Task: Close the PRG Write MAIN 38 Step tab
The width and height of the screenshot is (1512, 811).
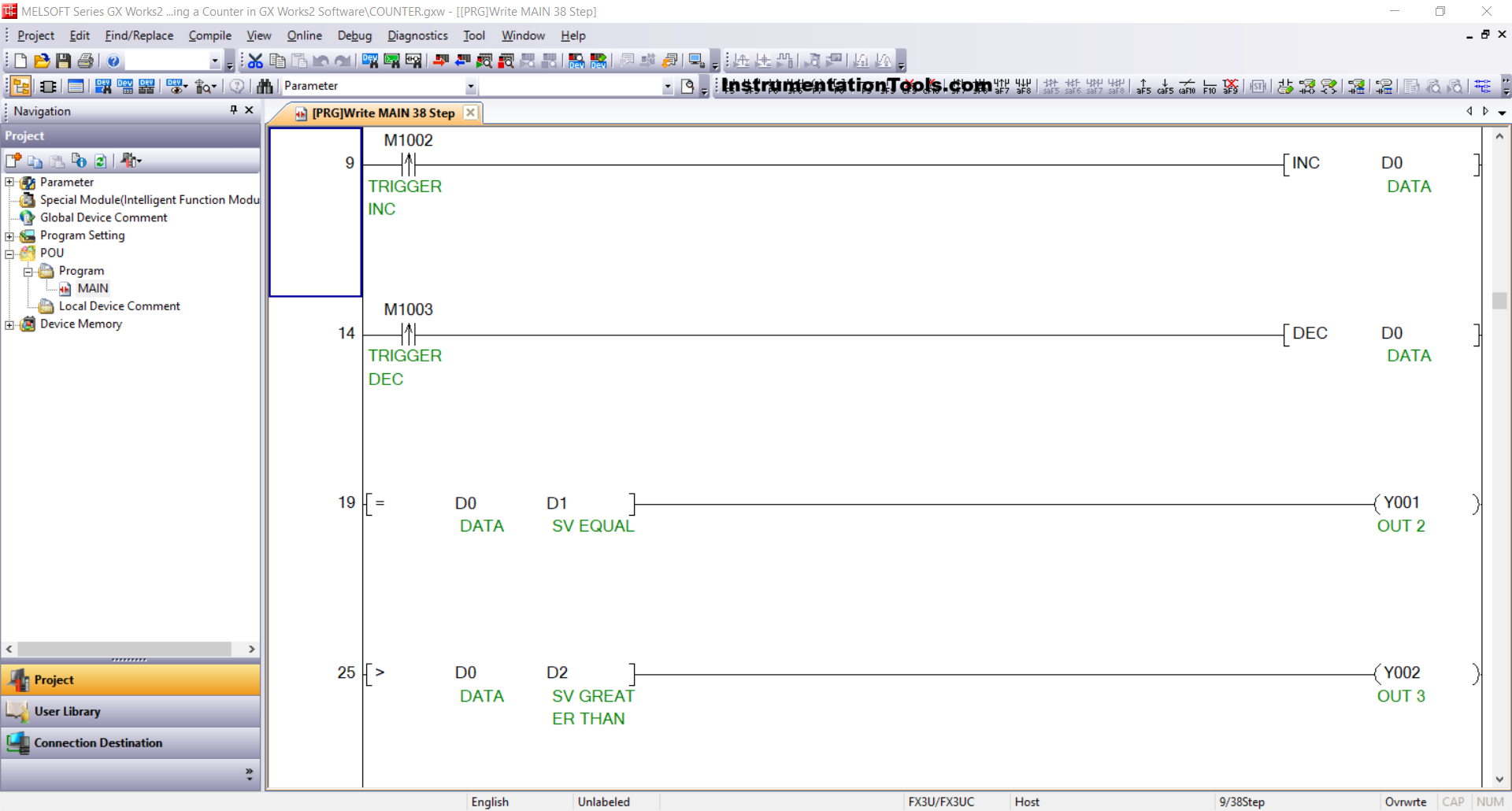Action: click(x=470, y=113)
